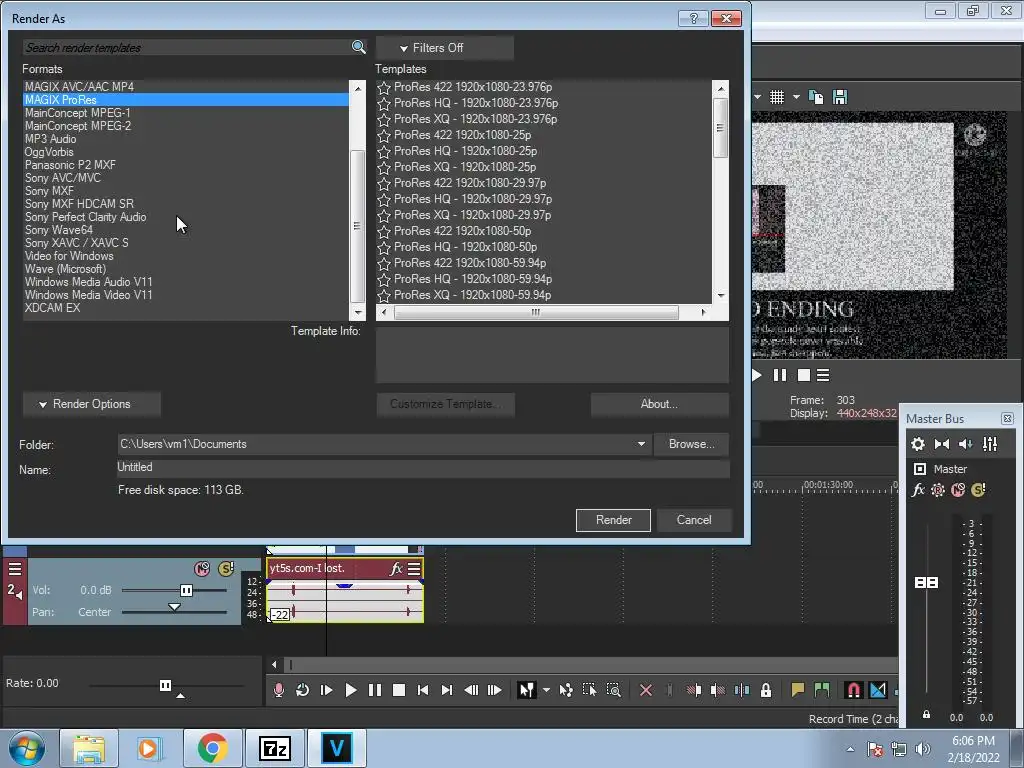Image resolution: width=1024 pixels, height=768 pixels.
Task: Select the Normal Edit tool
Action: pos(526,690)
